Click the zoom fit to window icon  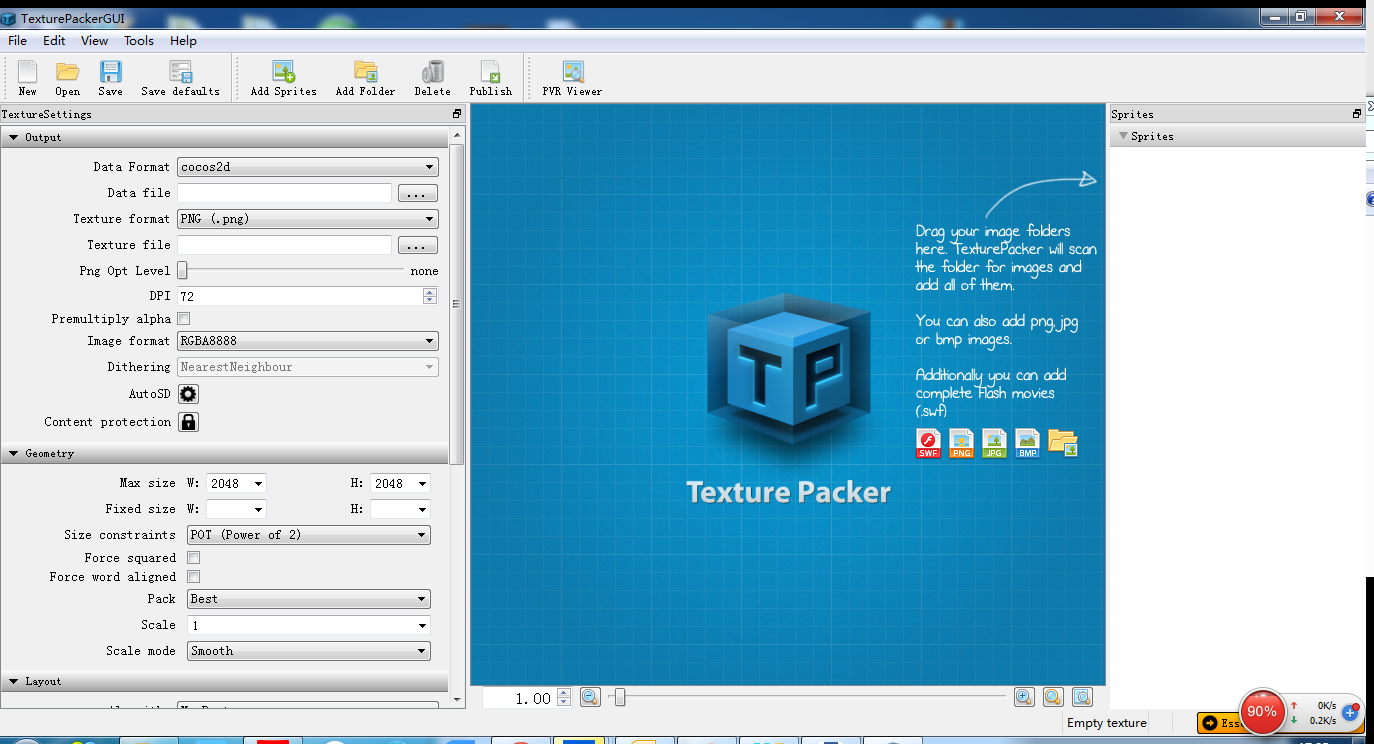click(1082, 697)
